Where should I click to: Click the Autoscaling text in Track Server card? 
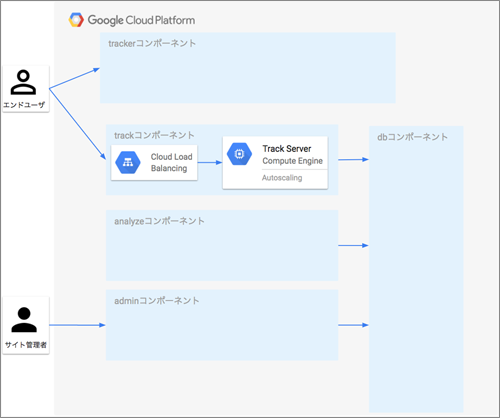tap(282, 178)
